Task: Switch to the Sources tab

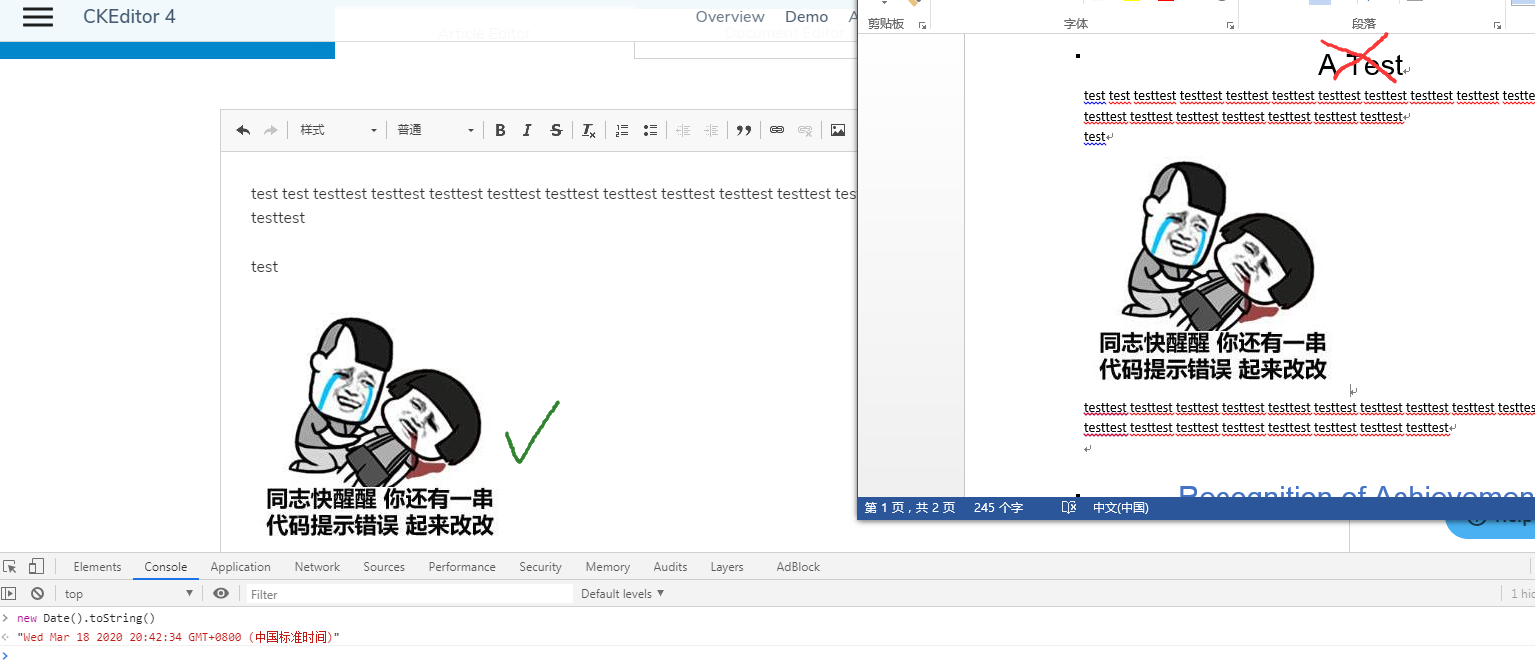Action: 384,567
